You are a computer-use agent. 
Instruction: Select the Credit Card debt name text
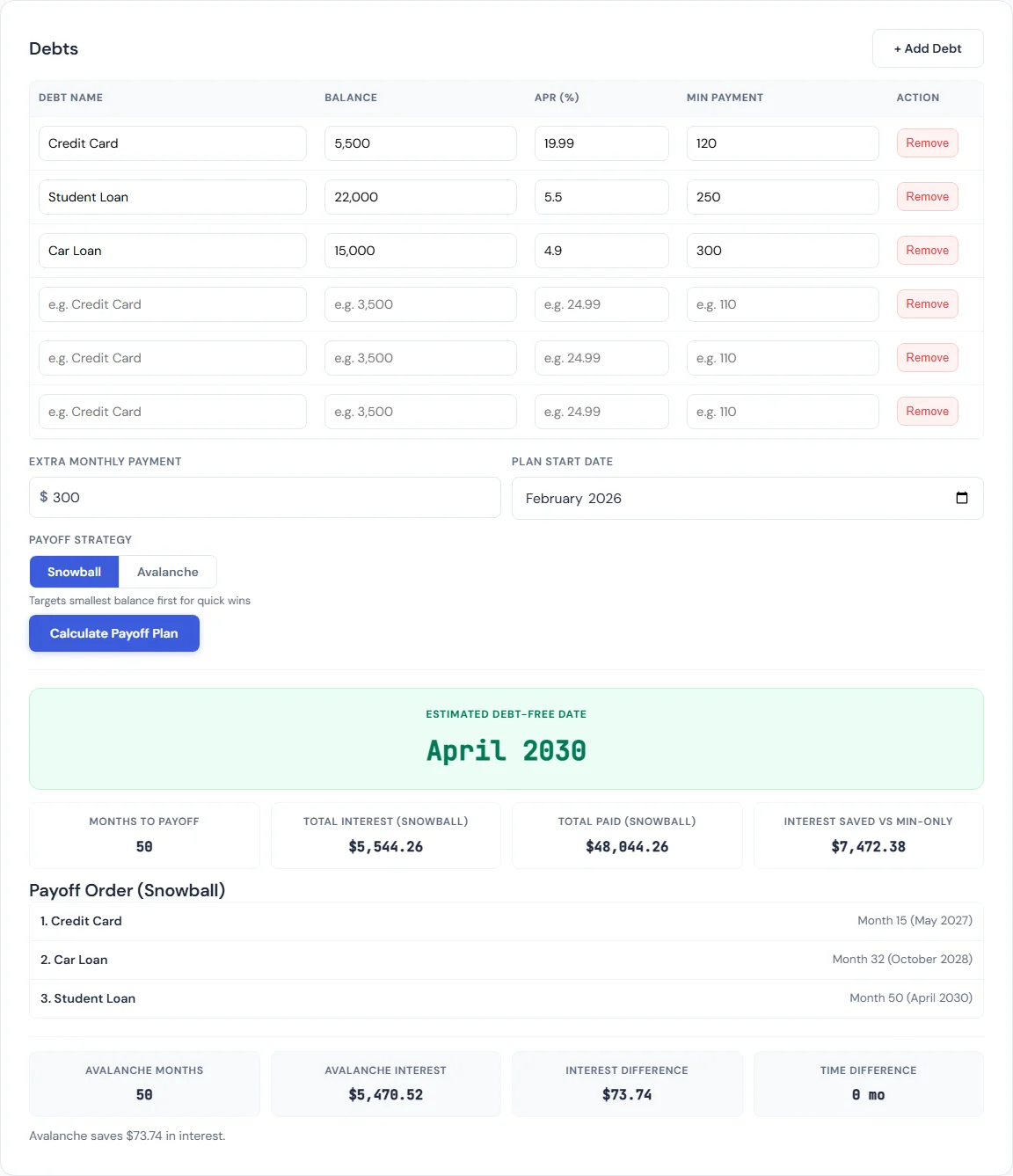point(172,142)
